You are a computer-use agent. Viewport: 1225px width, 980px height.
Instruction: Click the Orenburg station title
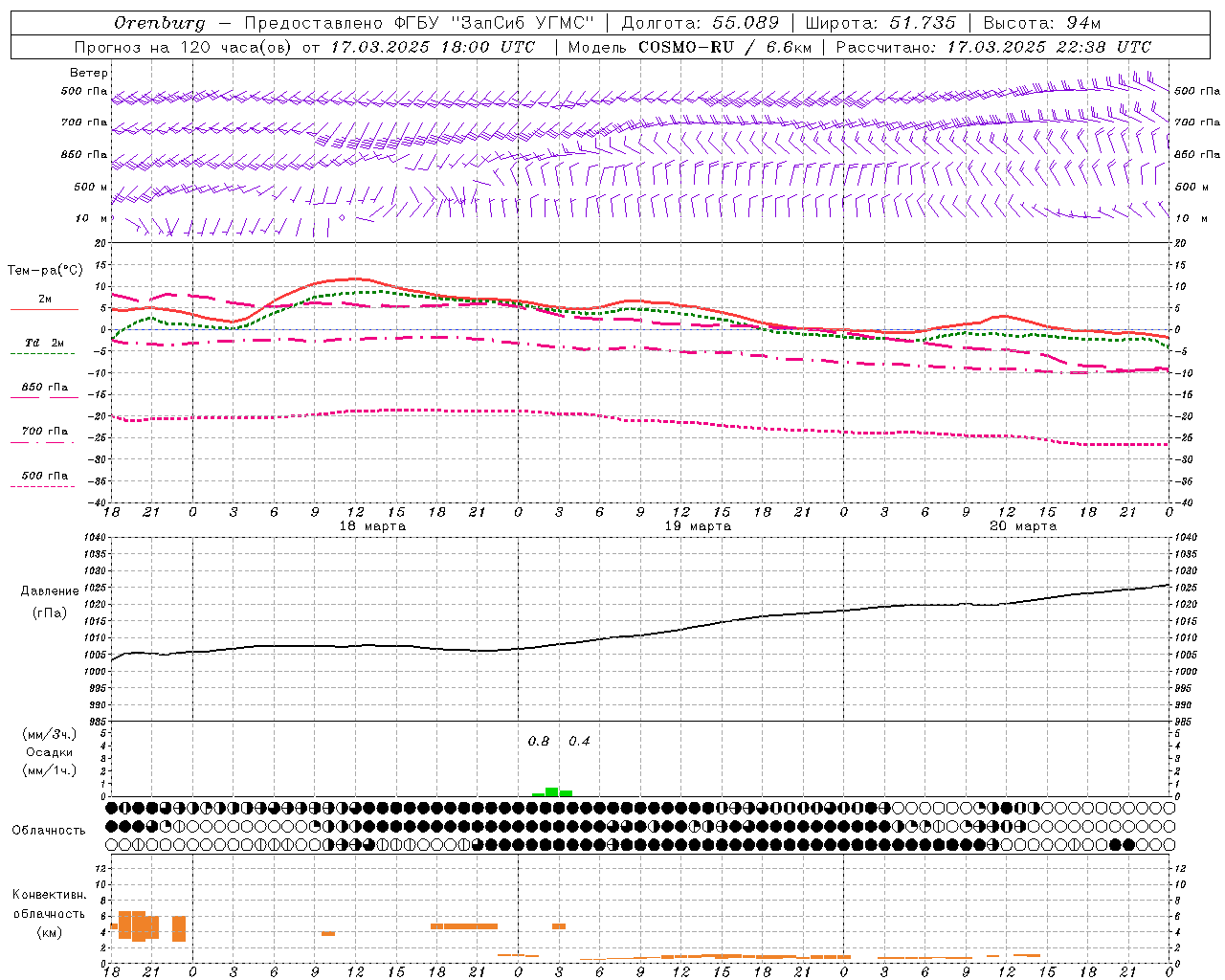(x=159, y=23)
